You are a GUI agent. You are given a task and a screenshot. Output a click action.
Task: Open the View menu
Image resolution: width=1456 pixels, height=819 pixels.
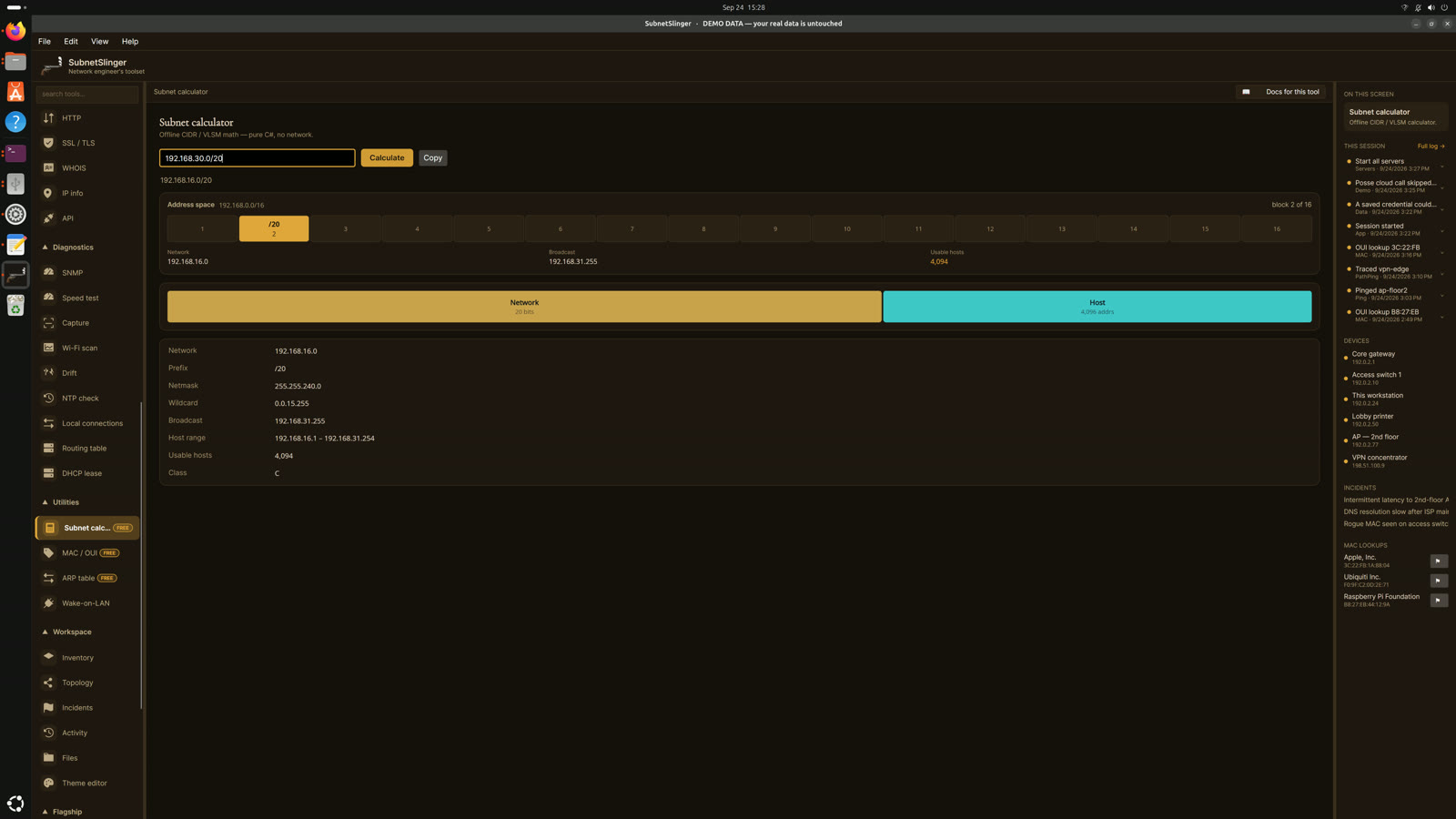pyautogui.click(x=99, y=42)
